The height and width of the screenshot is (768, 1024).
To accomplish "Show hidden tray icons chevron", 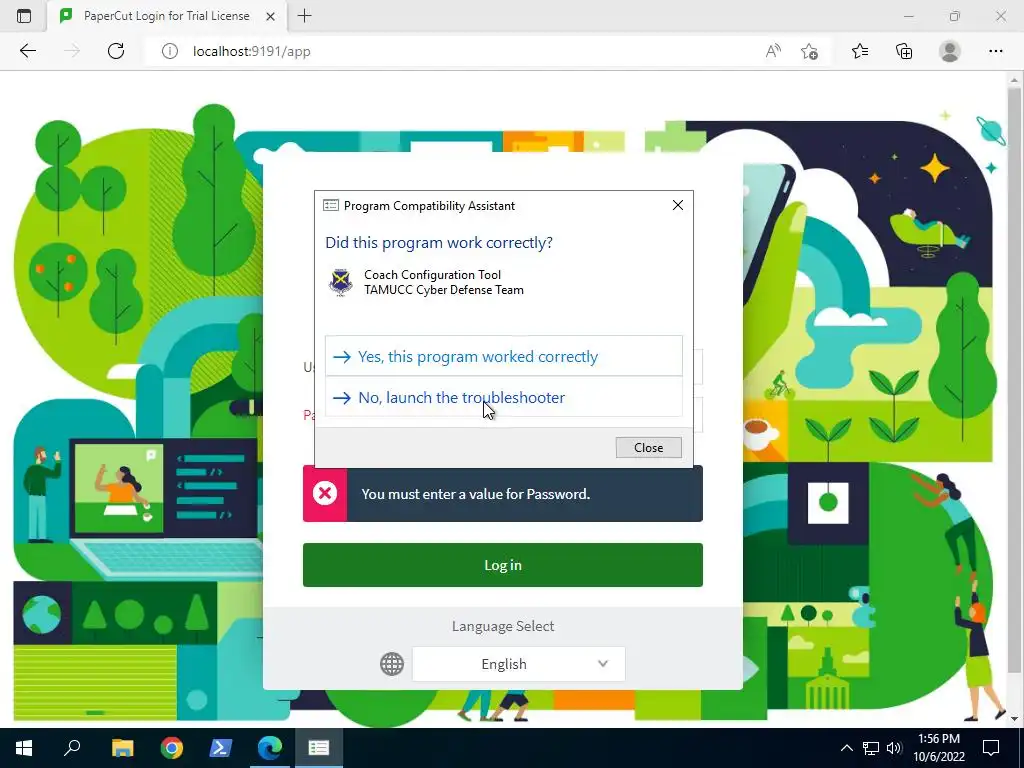I will [x=846, y=748].
